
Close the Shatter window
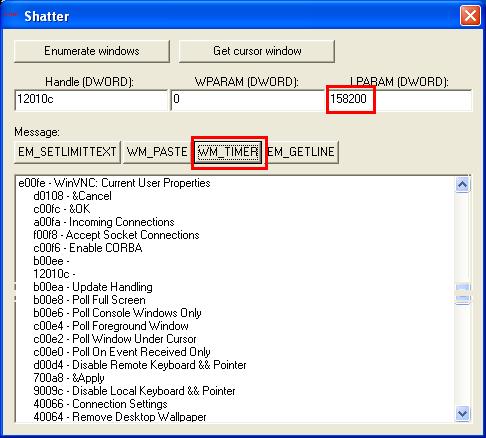(470, 15)
